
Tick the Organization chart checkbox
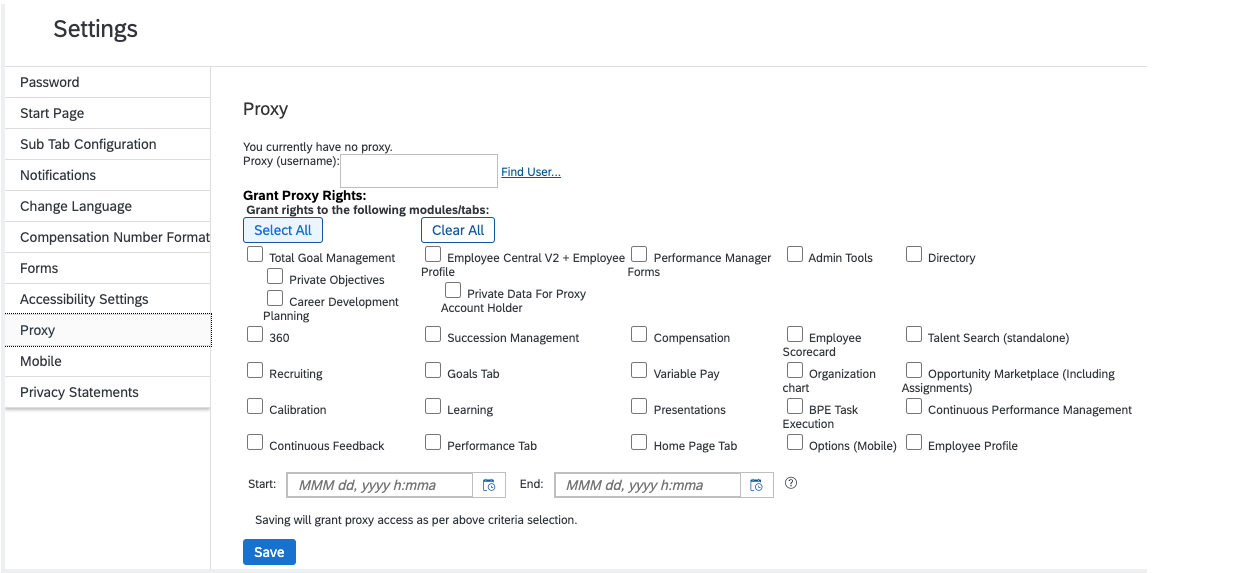(x=795, y=371)
